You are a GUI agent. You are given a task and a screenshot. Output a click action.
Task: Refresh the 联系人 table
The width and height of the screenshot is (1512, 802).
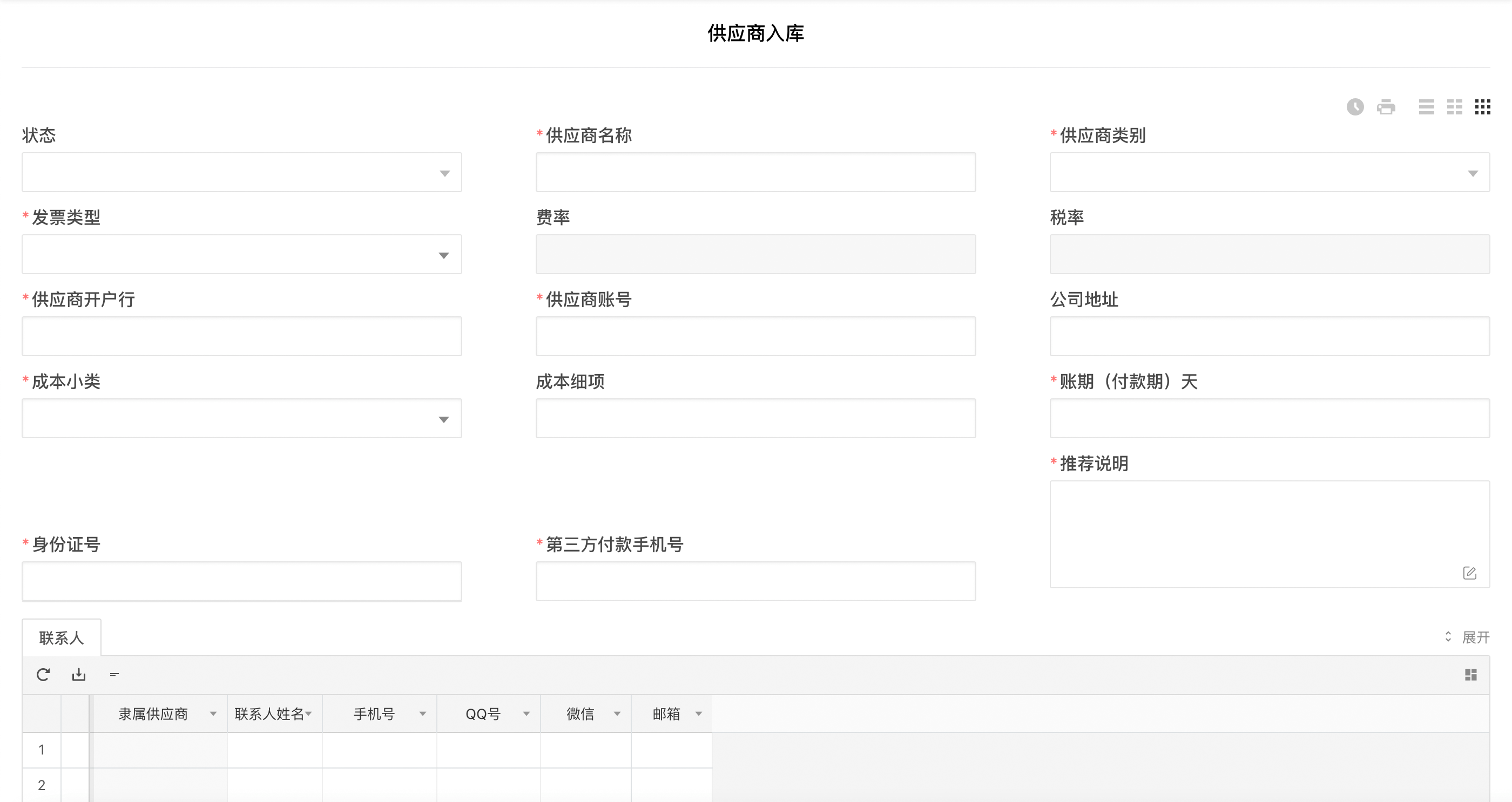[43, 675]
